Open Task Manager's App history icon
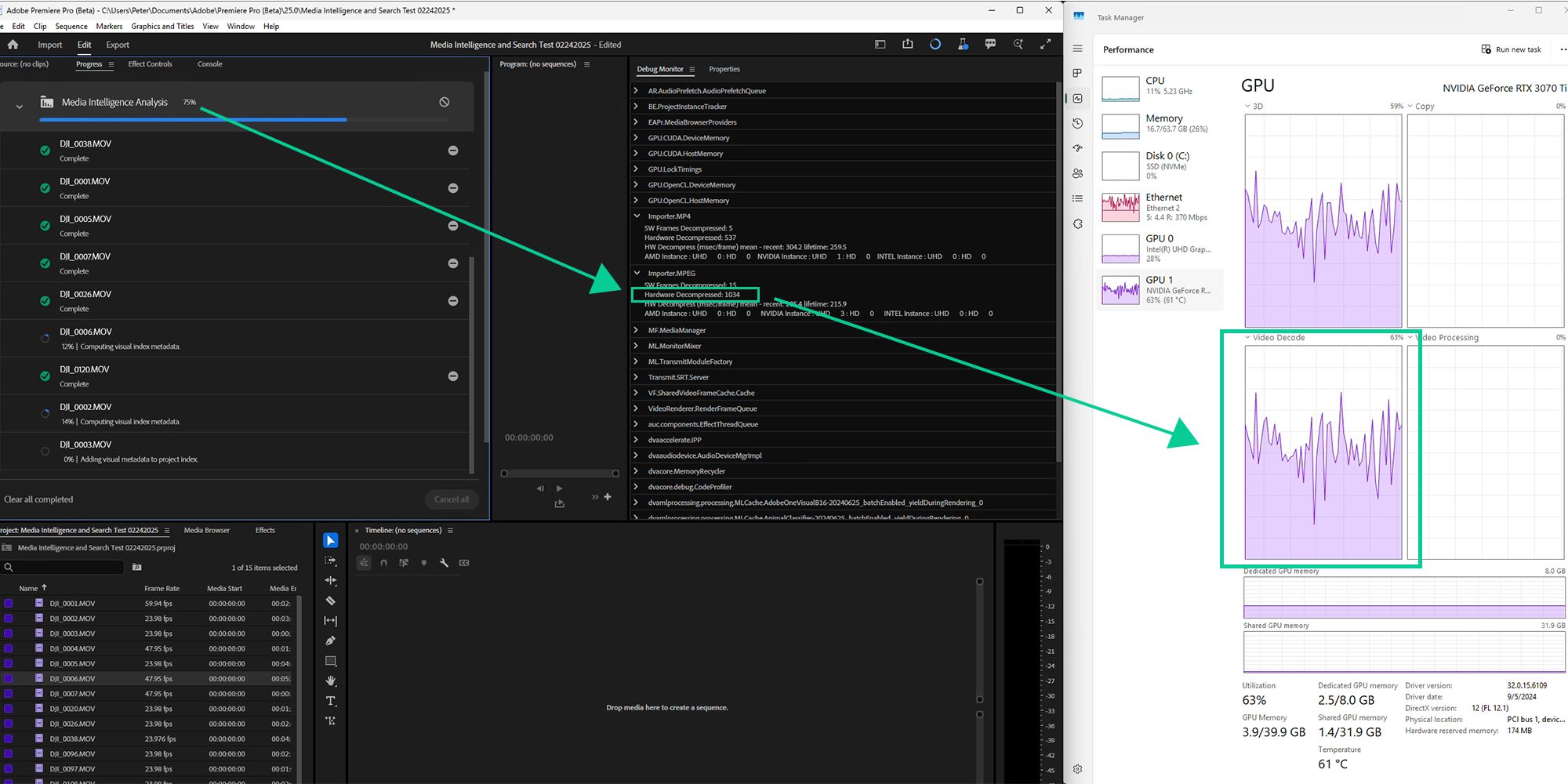 [1077, 123]
